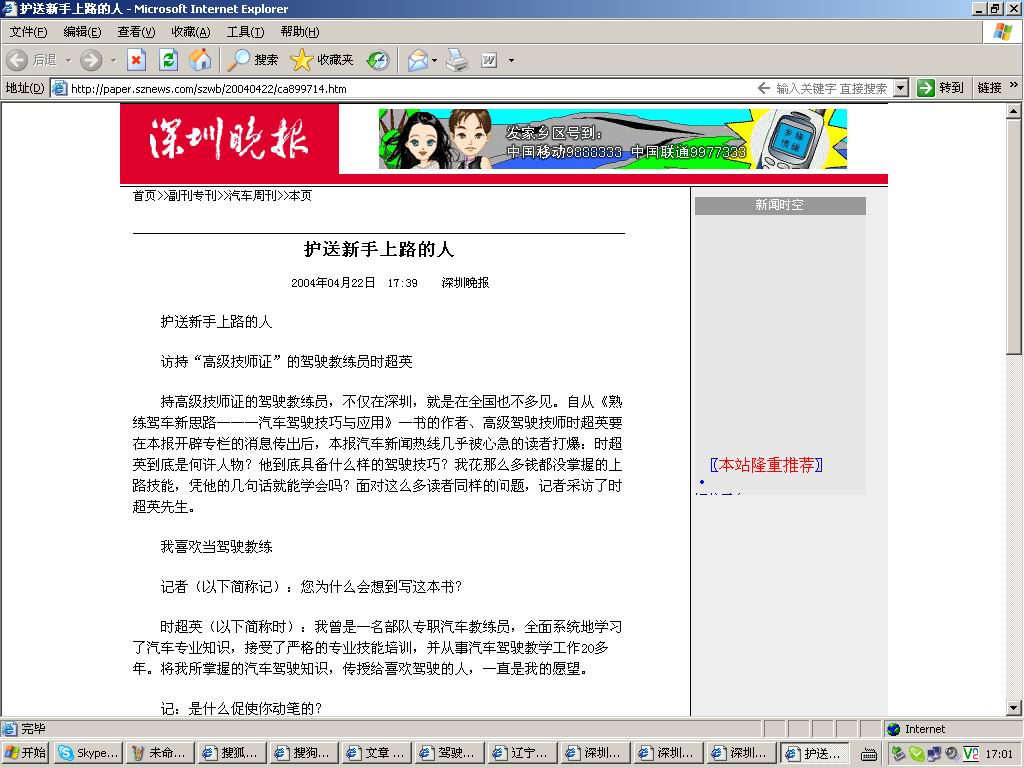Open the 工具(T) menu

[245, 32]
